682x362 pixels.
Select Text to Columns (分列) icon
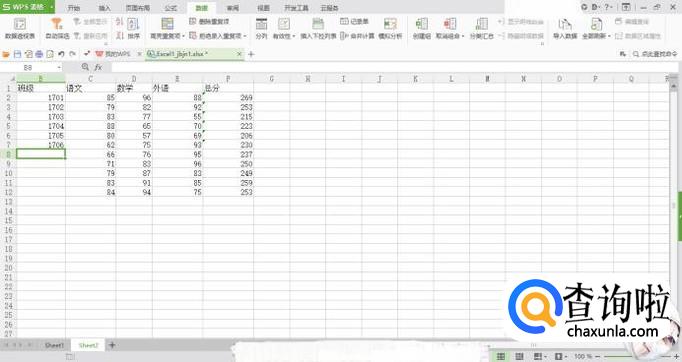click(261, 29)
